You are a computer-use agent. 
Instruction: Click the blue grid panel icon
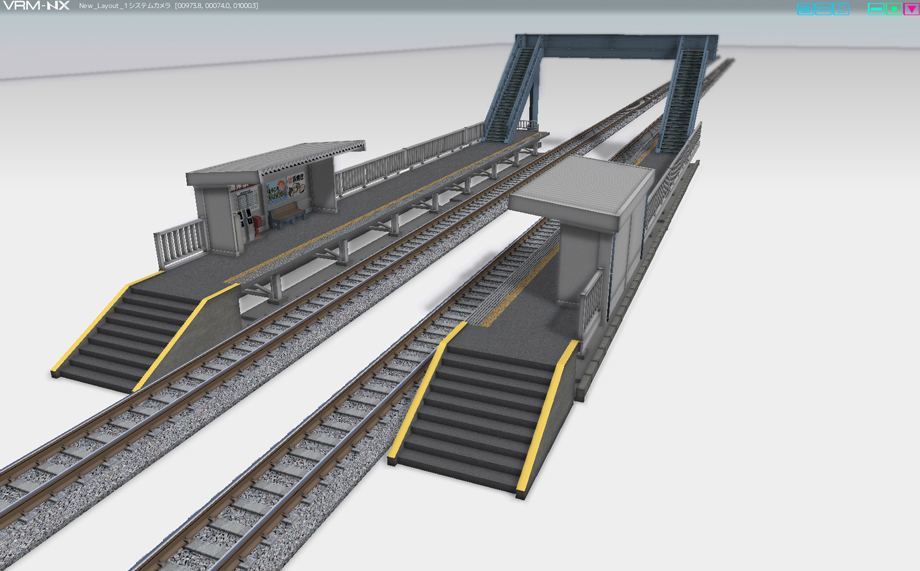805,9
